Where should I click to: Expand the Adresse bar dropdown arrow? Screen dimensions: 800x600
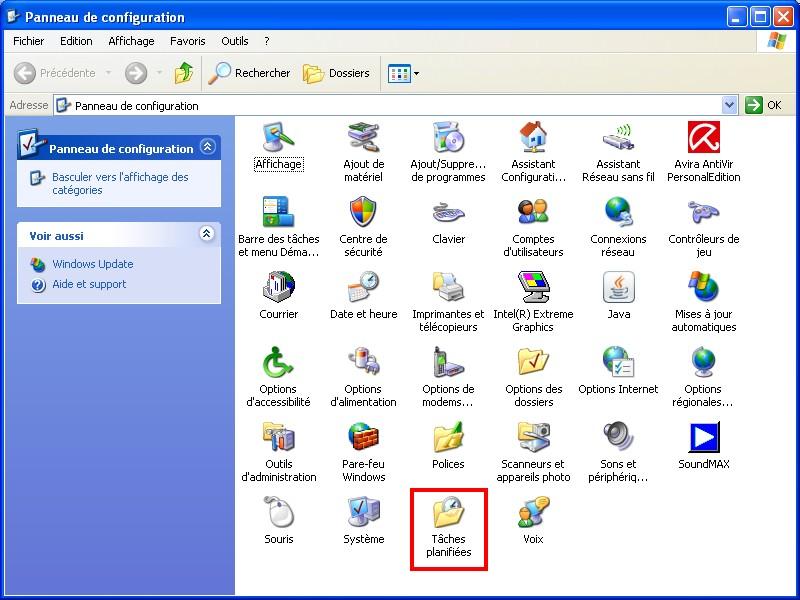point(730,105)
